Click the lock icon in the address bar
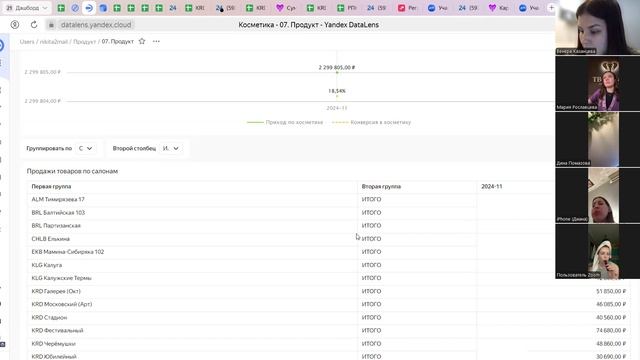This screenshot has height=360, width=640. click(51, 25)
